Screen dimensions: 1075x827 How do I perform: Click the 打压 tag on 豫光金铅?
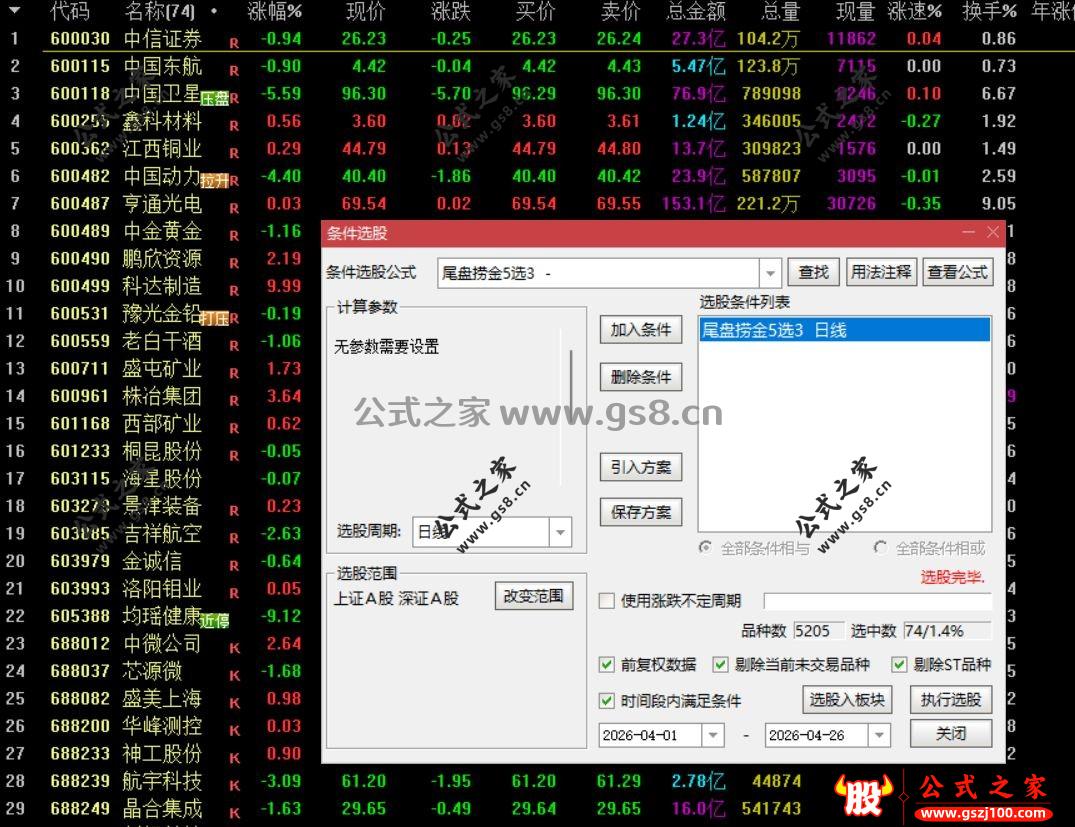coord(215,319)
